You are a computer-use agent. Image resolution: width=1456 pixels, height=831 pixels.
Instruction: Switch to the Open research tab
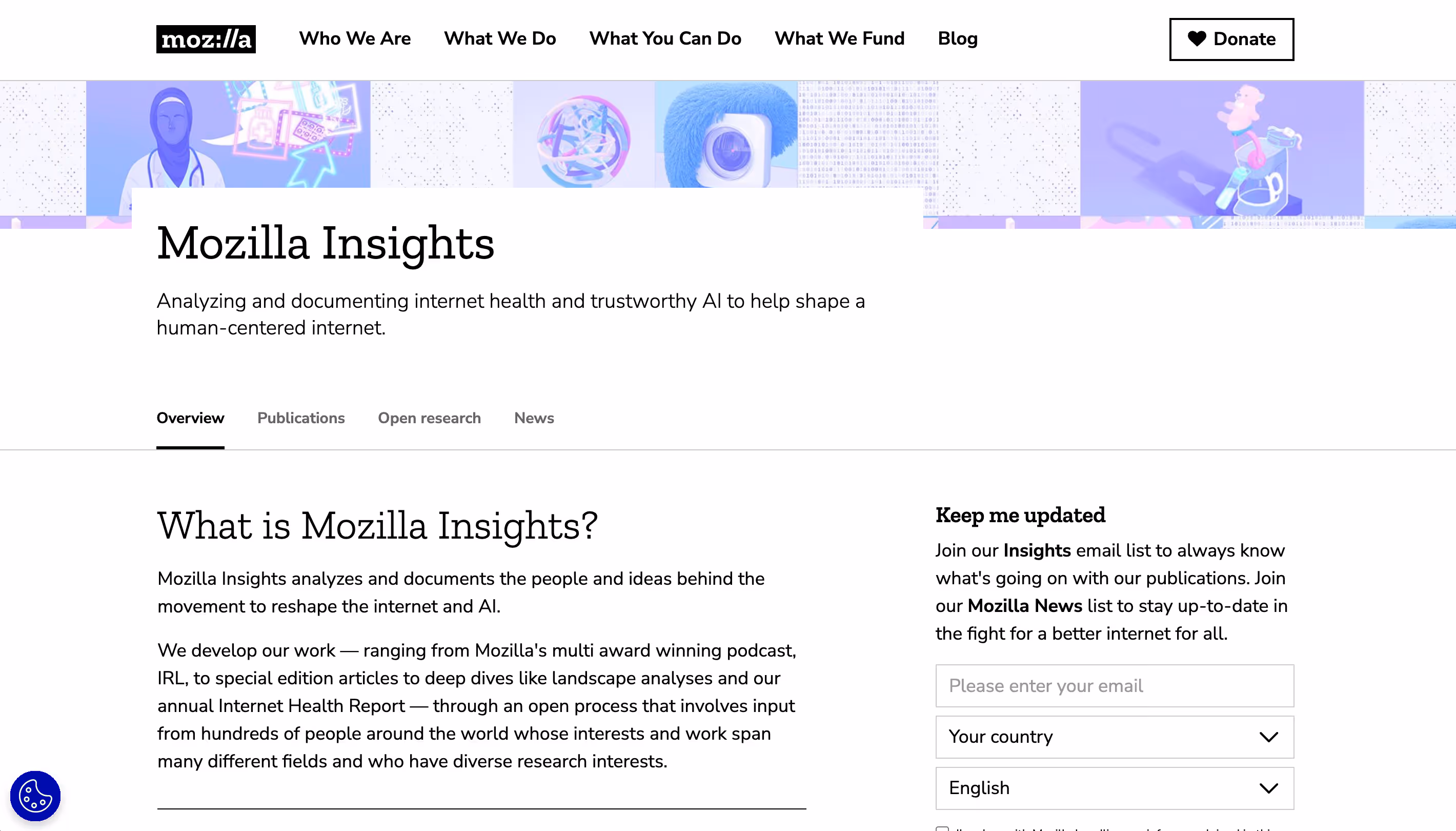tap(429, 419)
